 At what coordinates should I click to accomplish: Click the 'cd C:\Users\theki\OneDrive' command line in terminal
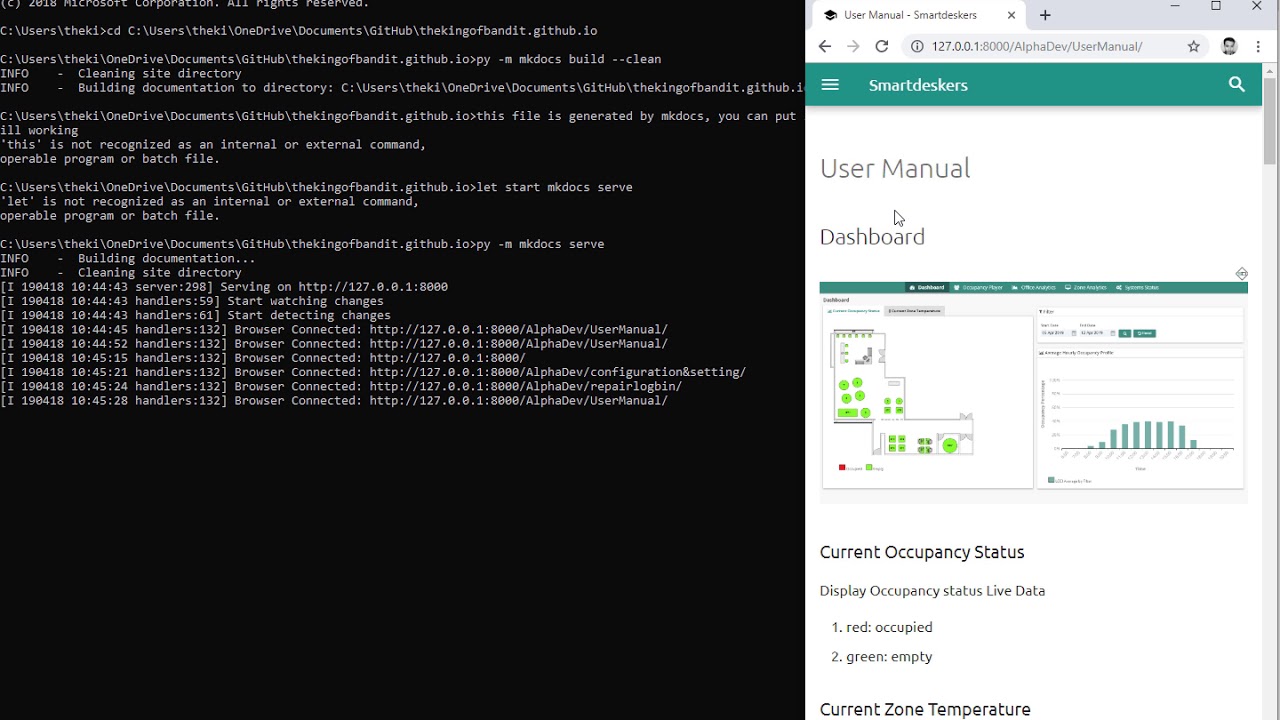pyautogui.click(x=299, y=31)
